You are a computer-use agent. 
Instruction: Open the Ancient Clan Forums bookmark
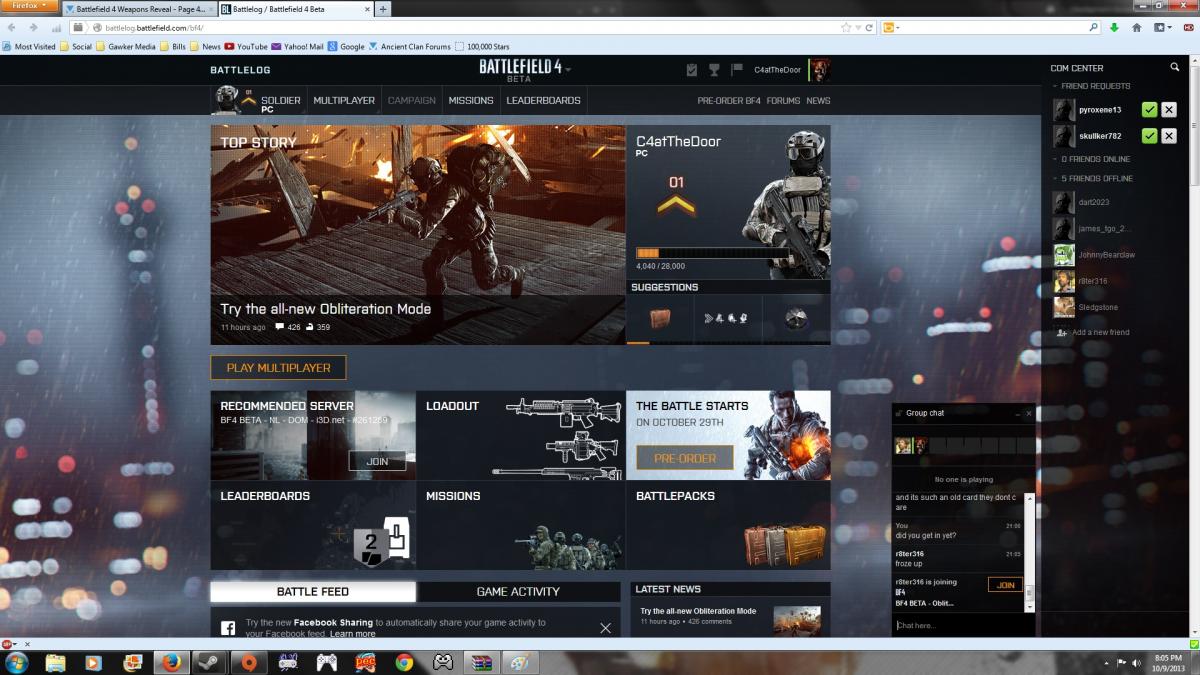click(x=409, y=46)
